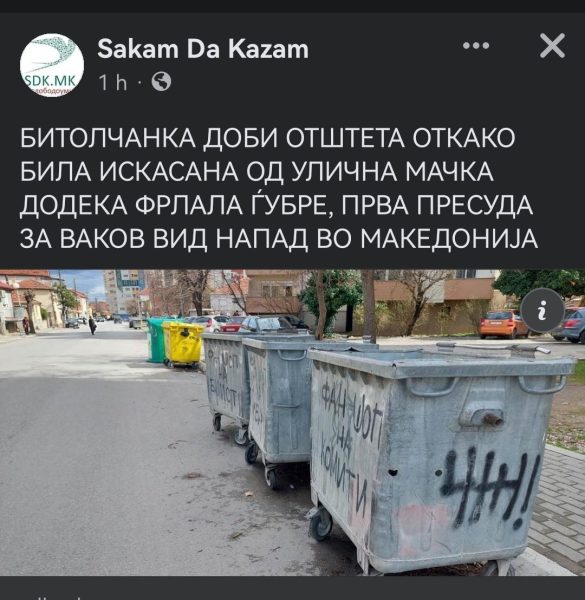Viewport: 585px width, 600px height.
Task: Open the SDK.MK profile picture
Action: tap(52, 65)
